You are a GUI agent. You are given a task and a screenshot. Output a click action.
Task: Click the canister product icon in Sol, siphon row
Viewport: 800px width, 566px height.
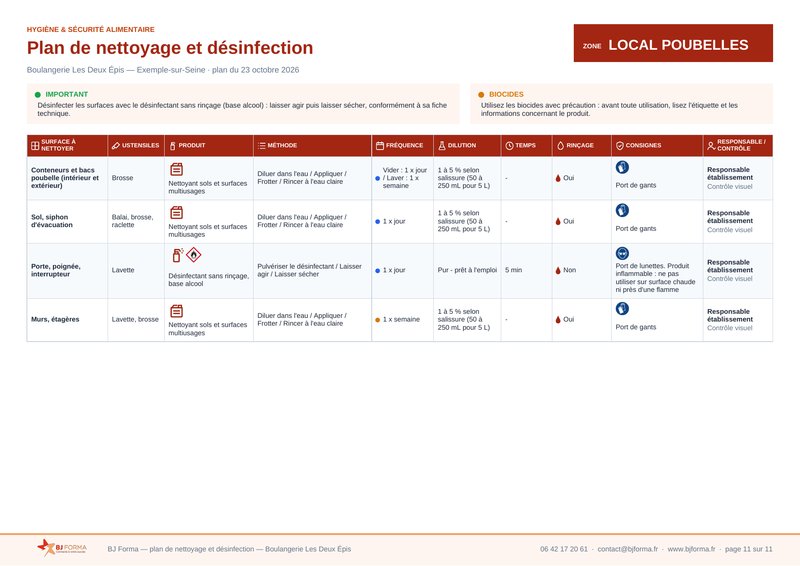[177, 212]
